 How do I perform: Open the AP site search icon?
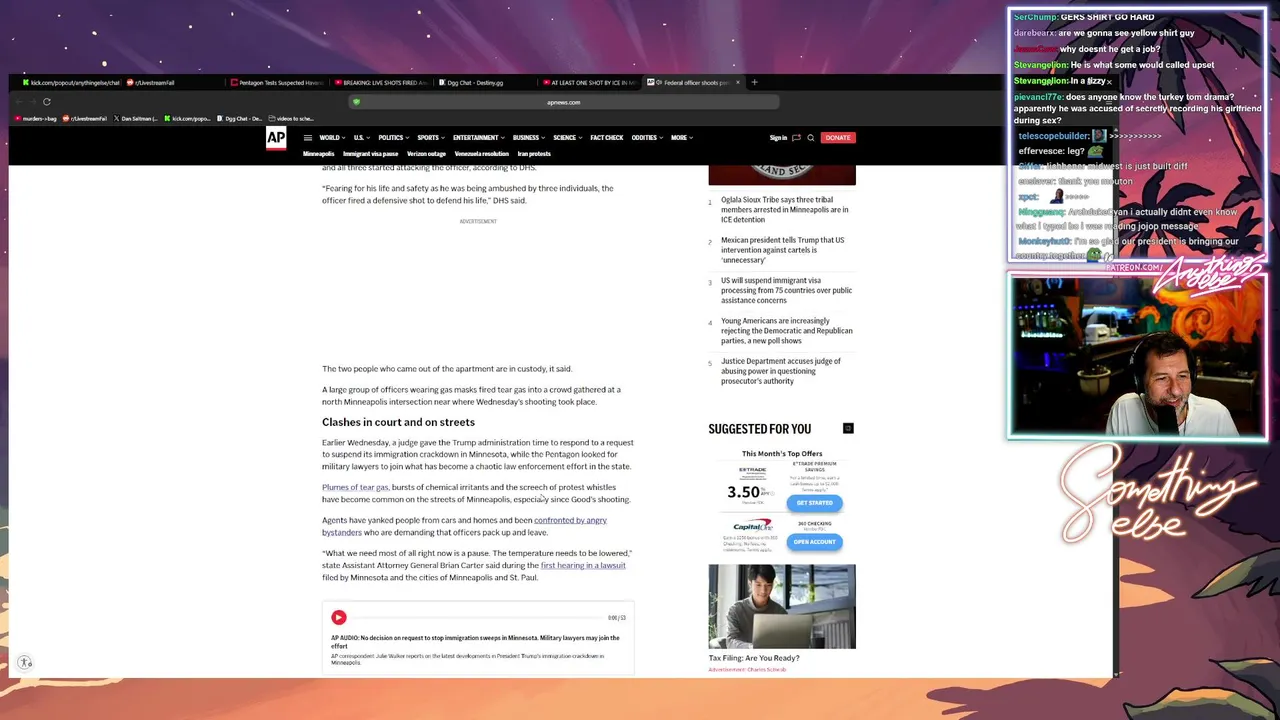coord(810,138)
